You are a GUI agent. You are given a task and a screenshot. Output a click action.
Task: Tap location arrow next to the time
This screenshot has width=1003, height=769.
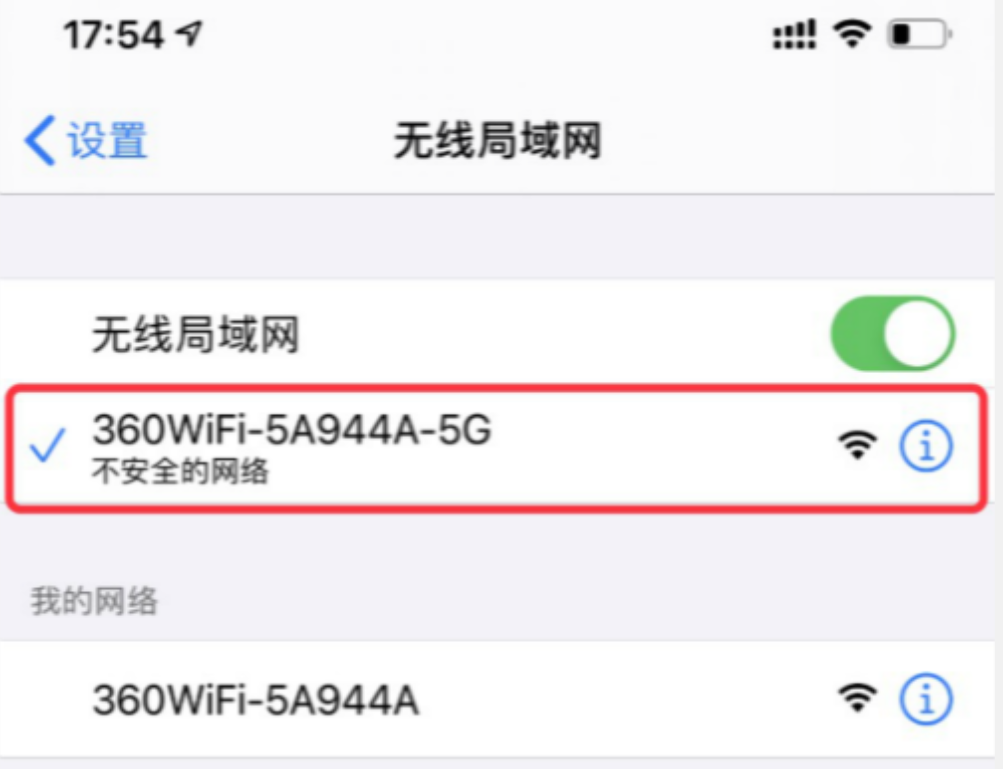(x=189, y=33)
